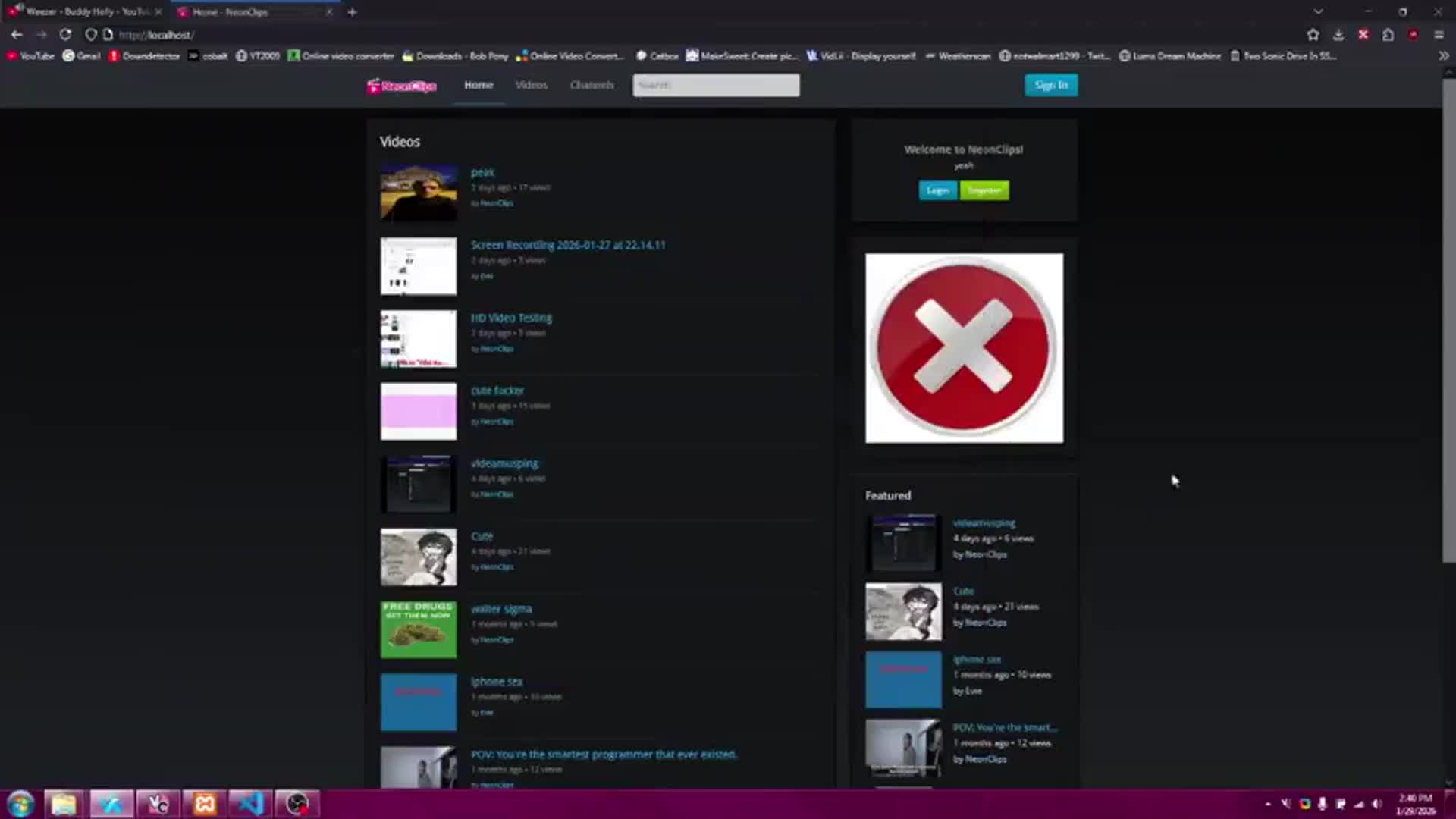Open the tracking protection shield icon
Image resolution: width=1456 pixels, height=819 pixels.
(91, 35)
